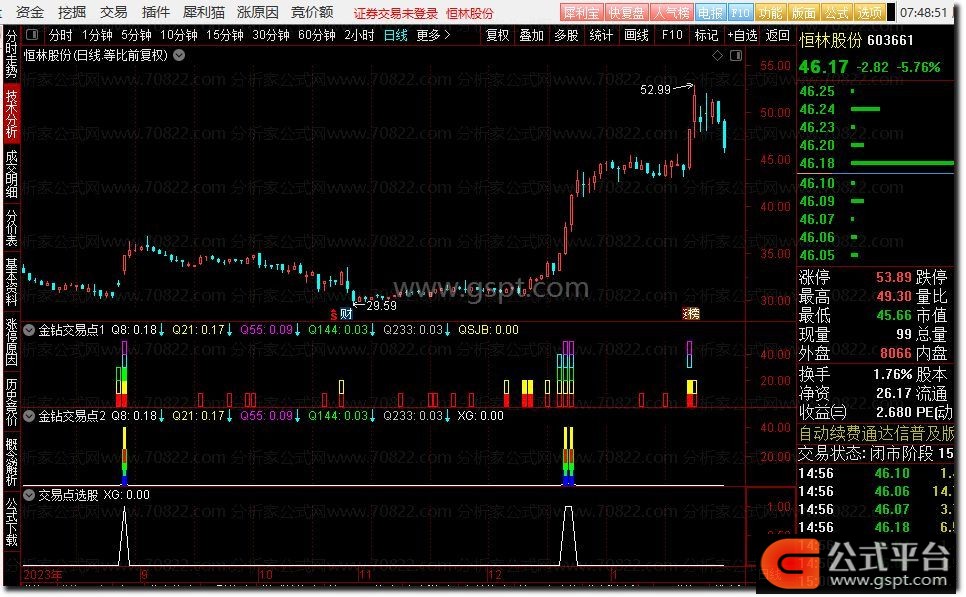
Task: Click the 46.18 order book price row
Action: coord(875,163)
